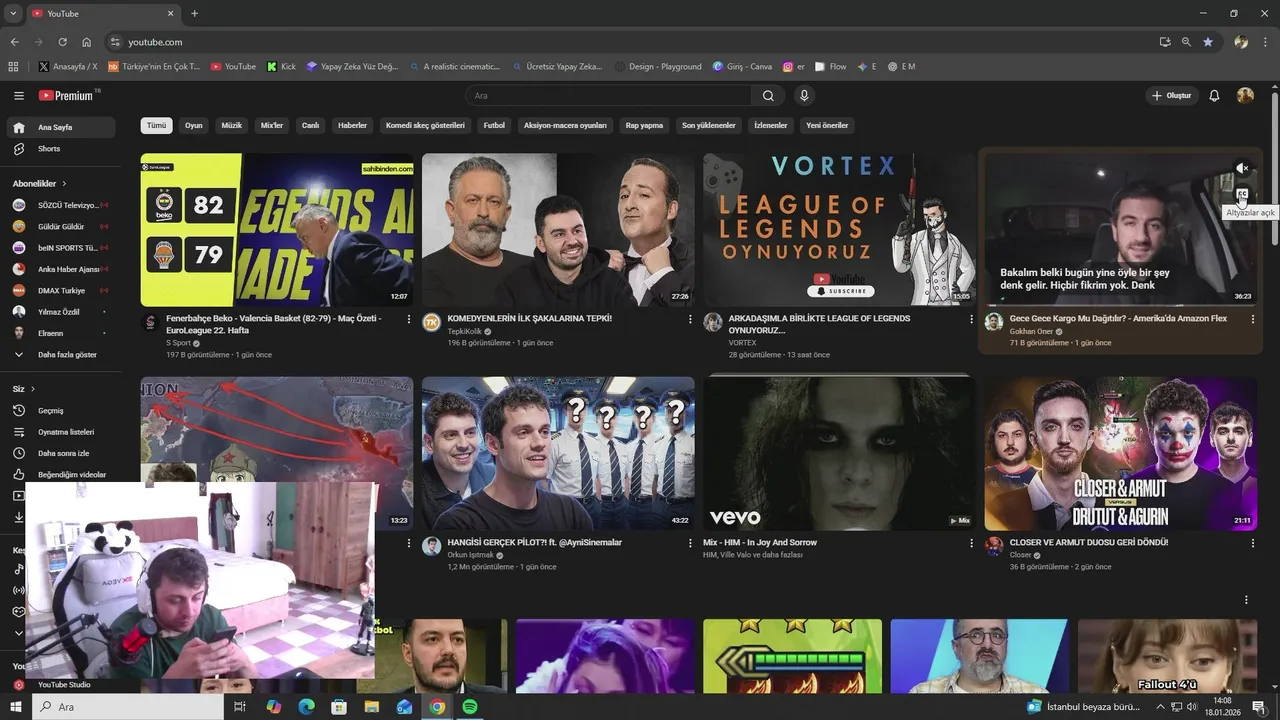Viewport: 1280px width, 720px height.
Task: Toggle subtitles on the video preview
Action: click(1242, 194)
